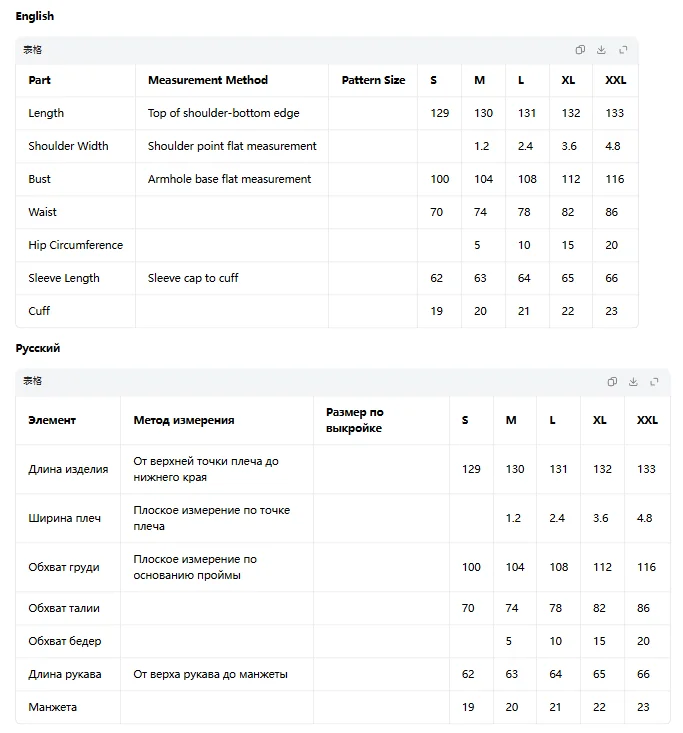Click the English table's 表格 label

[32, 50]
